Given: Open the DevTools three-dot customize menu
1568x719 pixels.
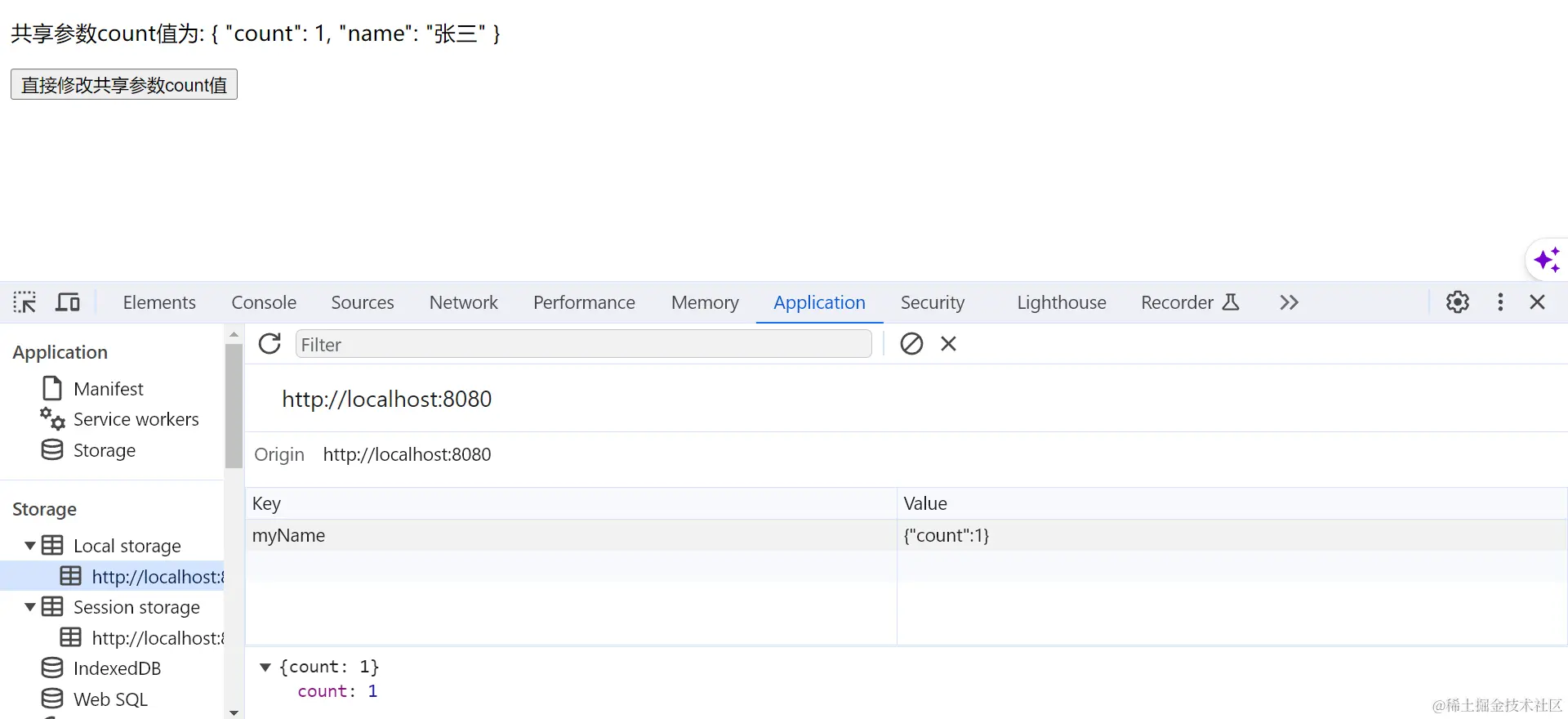Looking at the screenshot, I should (x=1500, y=302).
